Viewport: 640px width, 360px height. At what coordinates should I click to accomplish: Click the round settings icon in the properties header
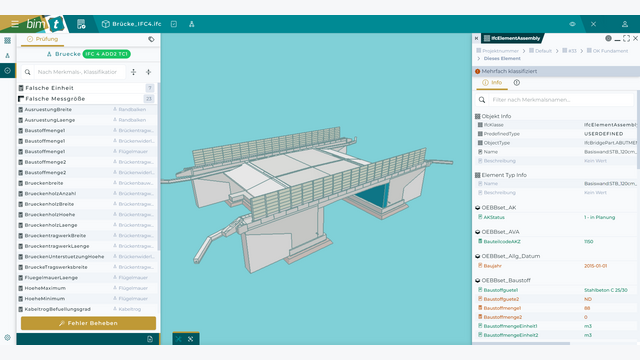pos(608,38)
